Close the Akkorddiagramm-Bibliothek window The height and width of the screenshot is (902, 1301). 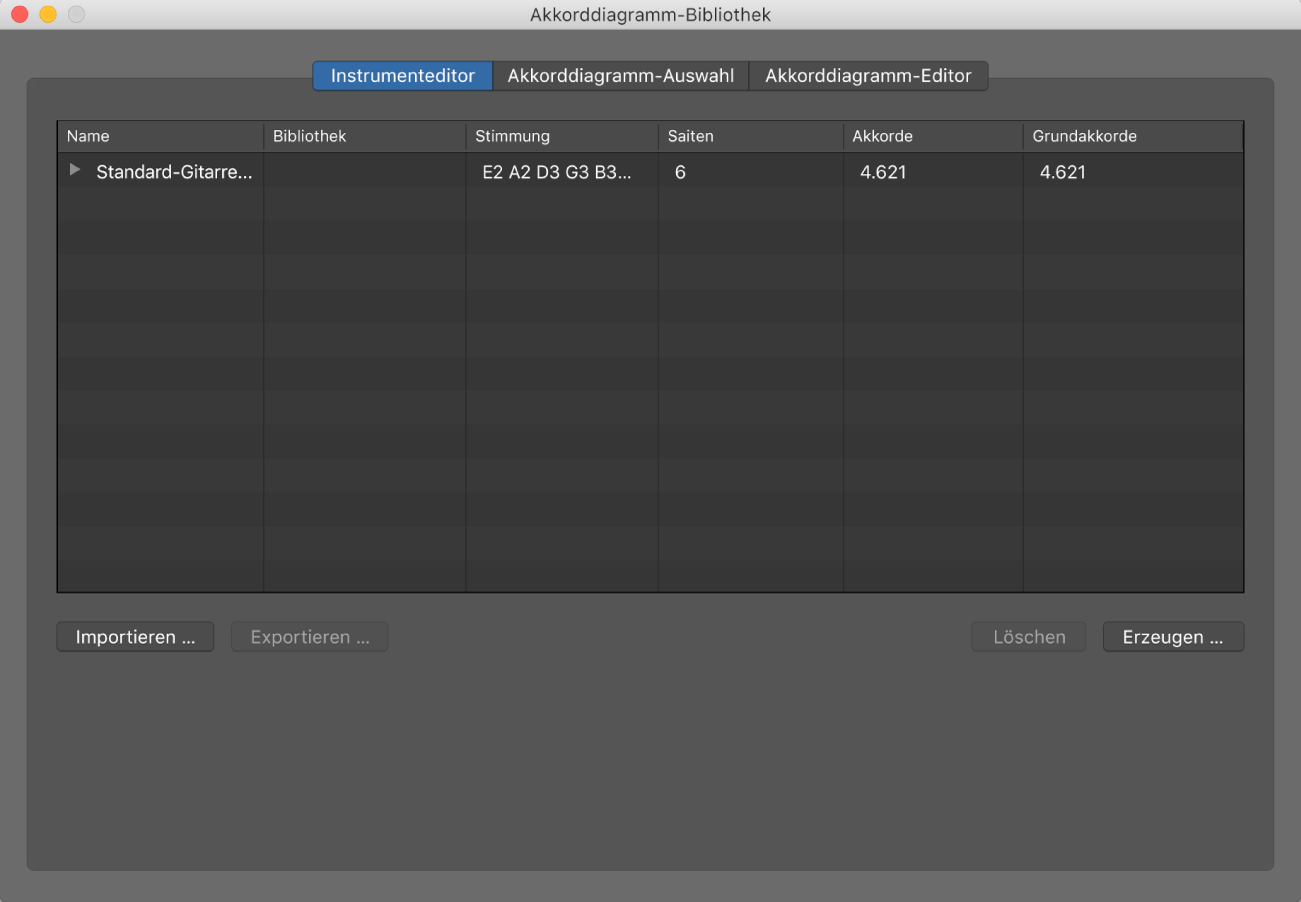tap(19, 15)
